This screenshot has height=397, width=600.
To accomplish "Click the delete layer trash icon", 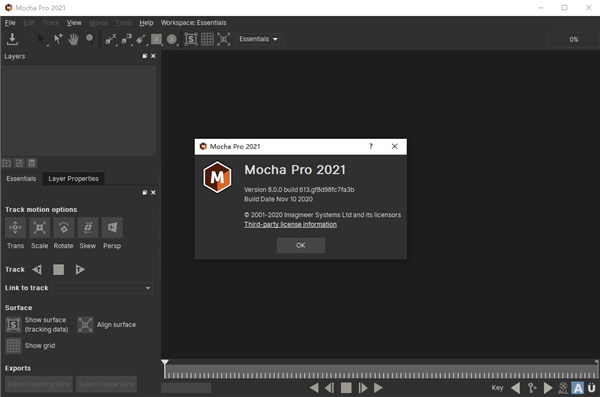I will click(x=32, y=163).
